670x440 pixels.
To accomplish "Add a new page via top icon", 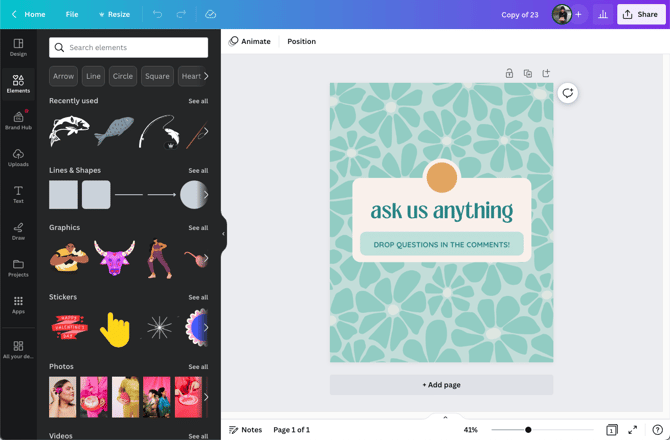I will coord(546,73).
